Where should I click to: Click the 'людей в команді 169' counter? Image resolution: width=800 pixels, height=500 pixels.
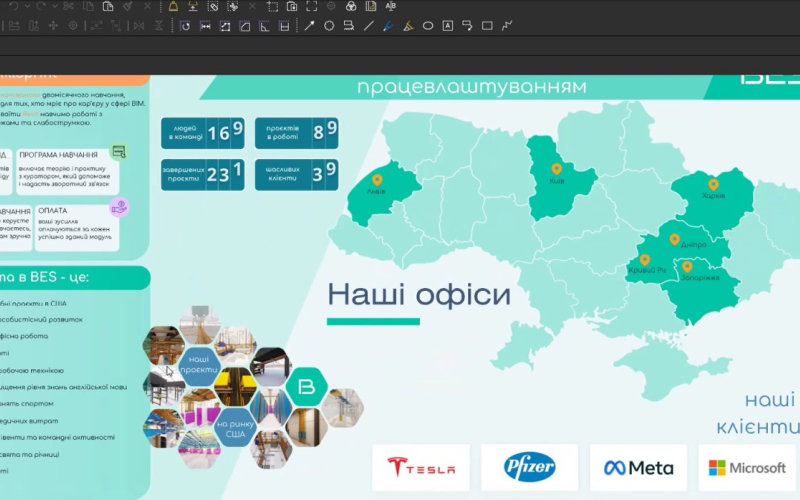pyautogui.click(x=203, y=133)
